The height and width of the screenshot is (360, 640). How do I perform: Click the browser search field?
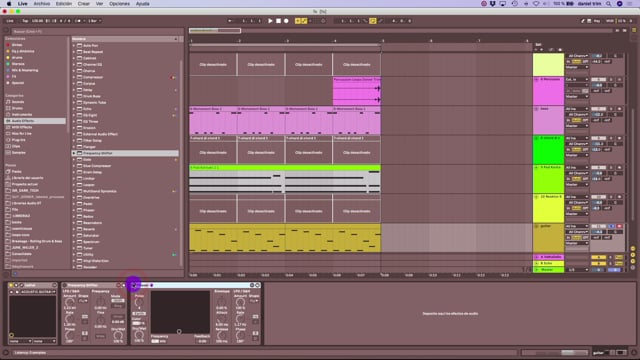97,31
